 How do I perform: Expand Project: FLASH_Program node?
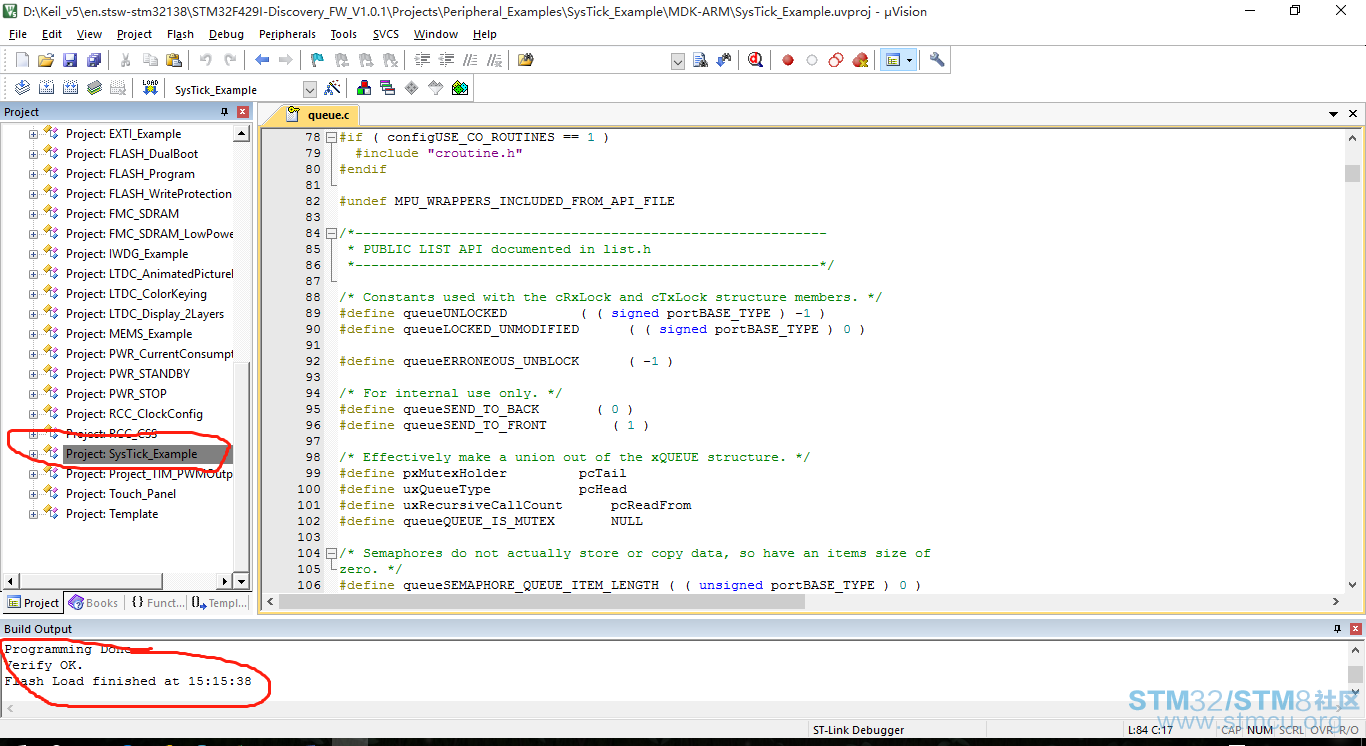coord(33,174)
